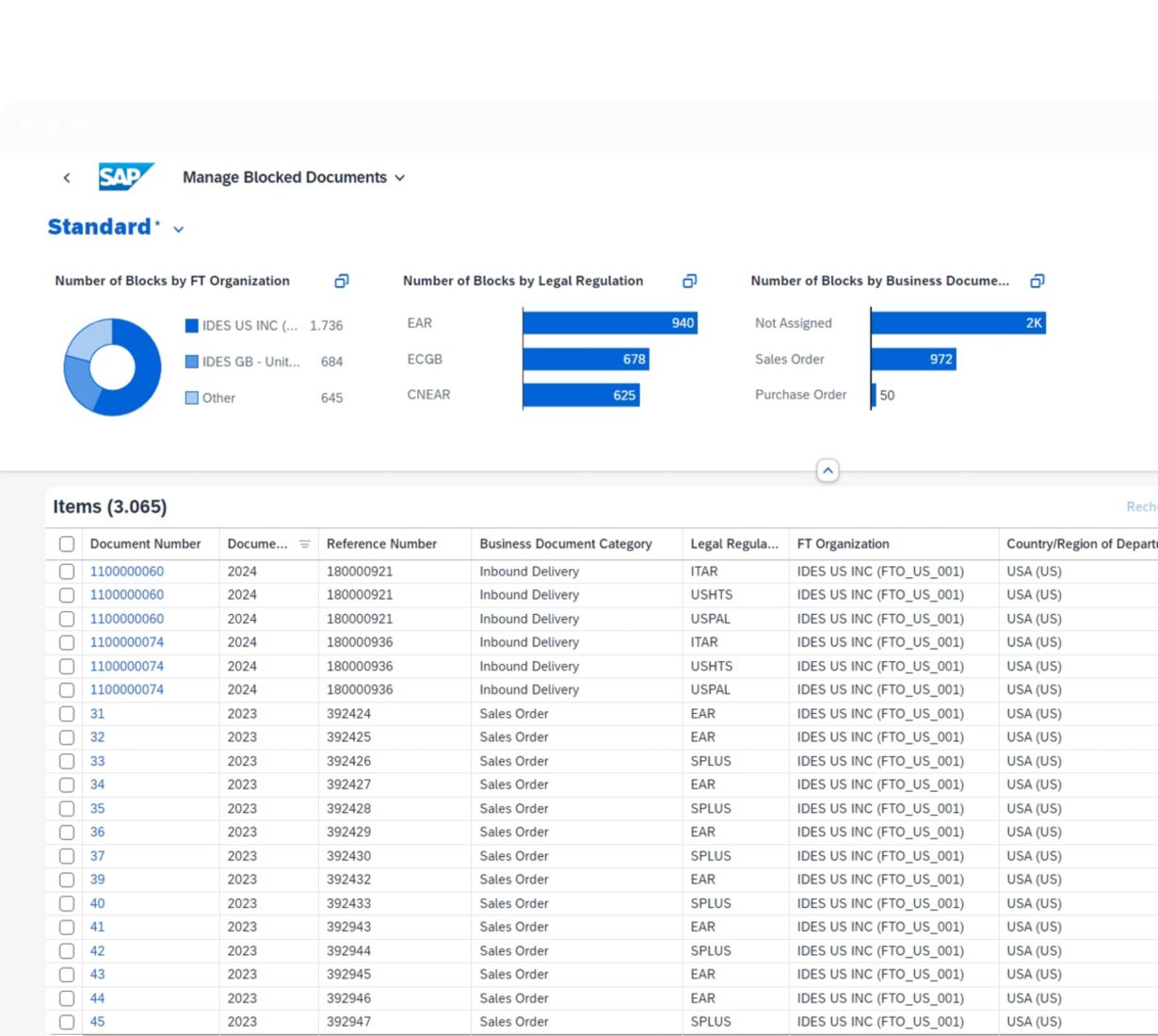Open Business Document chart overlay icon
The image size is (1158, 1036).
(x=1037, y=281)
